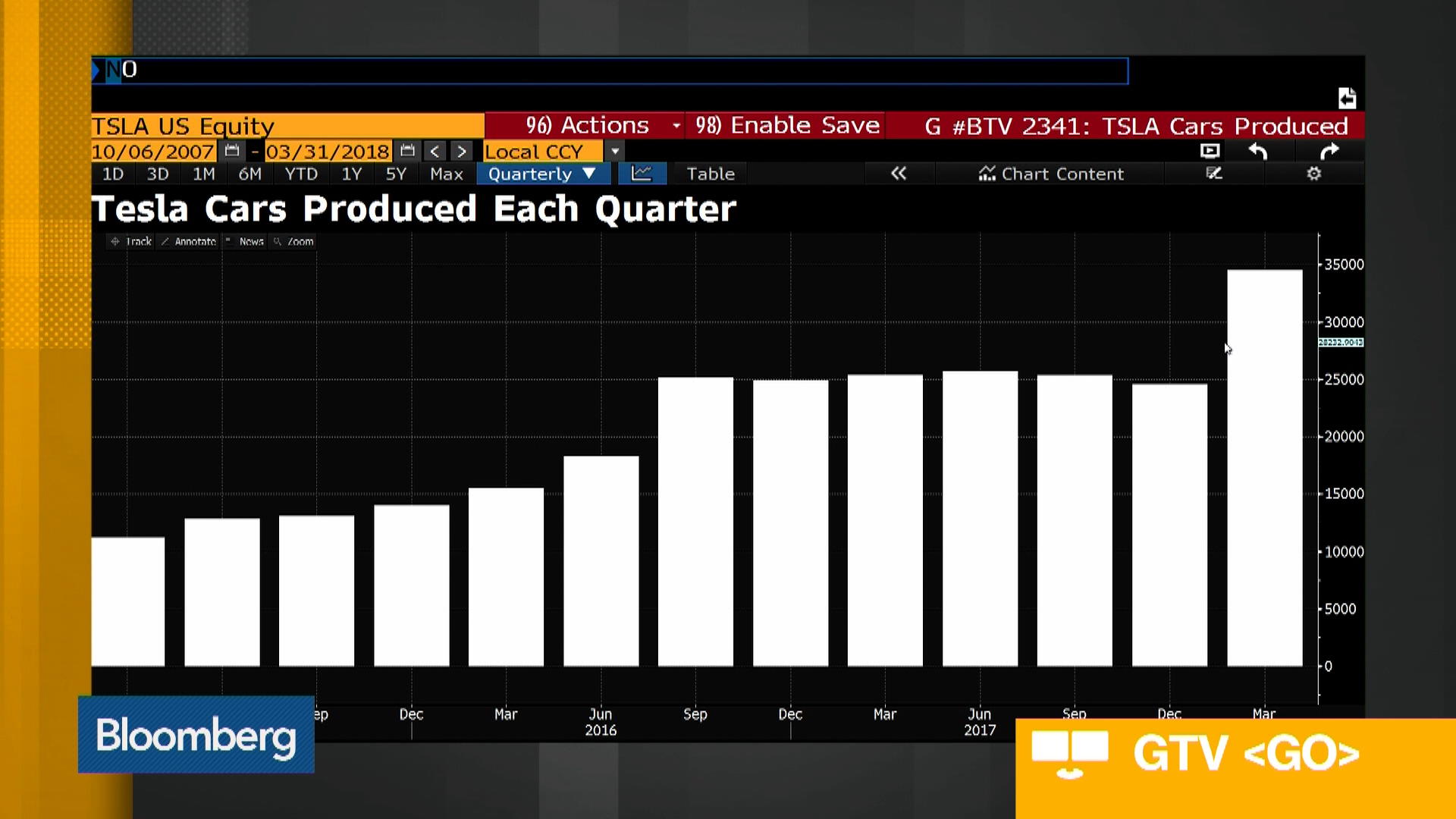The height and width of the screenshot is (819, 1456).
Task: Open the Local CCY currency dropdown
Action: (615, 152)
